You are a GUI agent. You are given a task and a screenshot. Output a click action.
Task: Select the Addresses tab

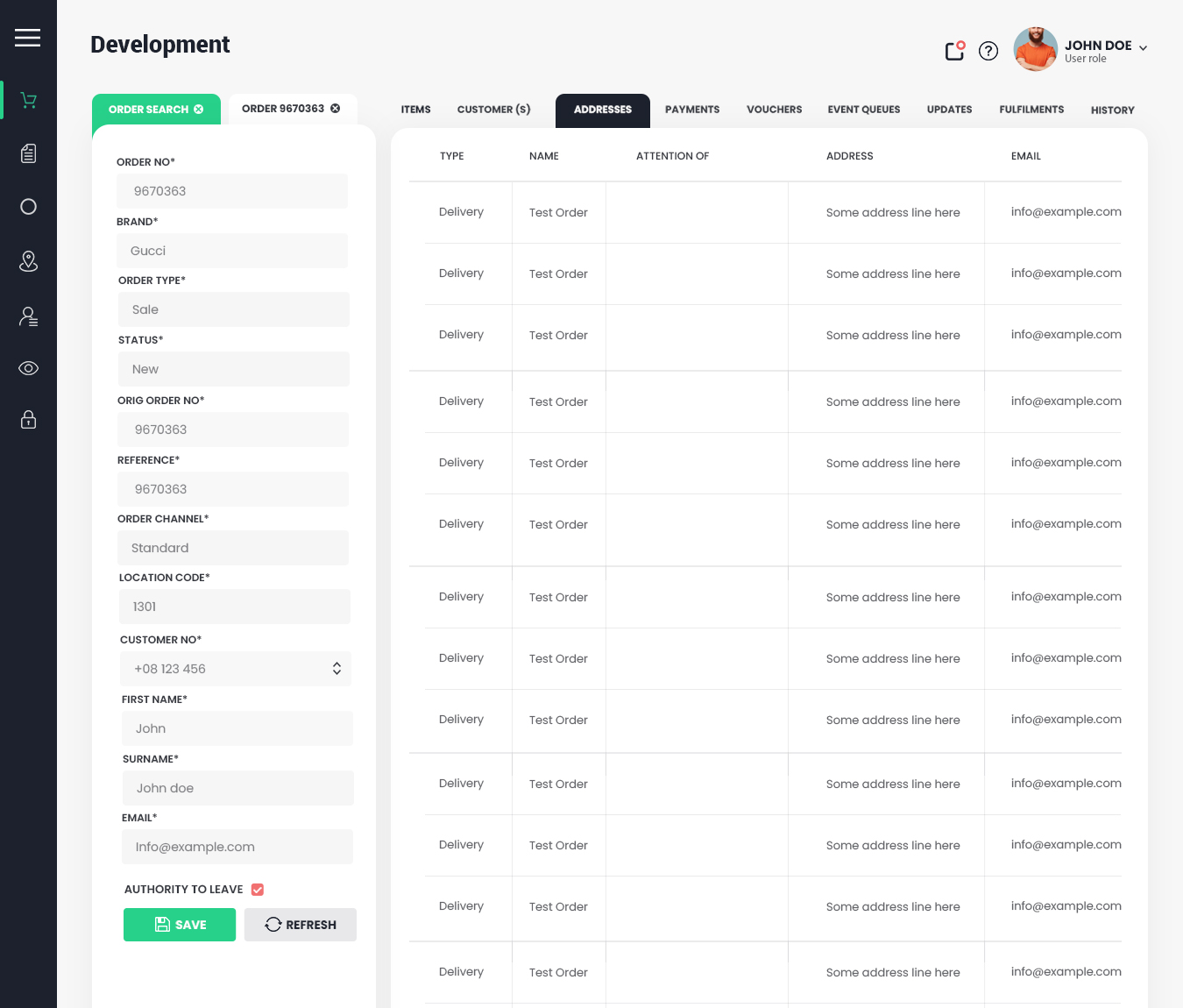pyautogui.click(x=603, y=110)
